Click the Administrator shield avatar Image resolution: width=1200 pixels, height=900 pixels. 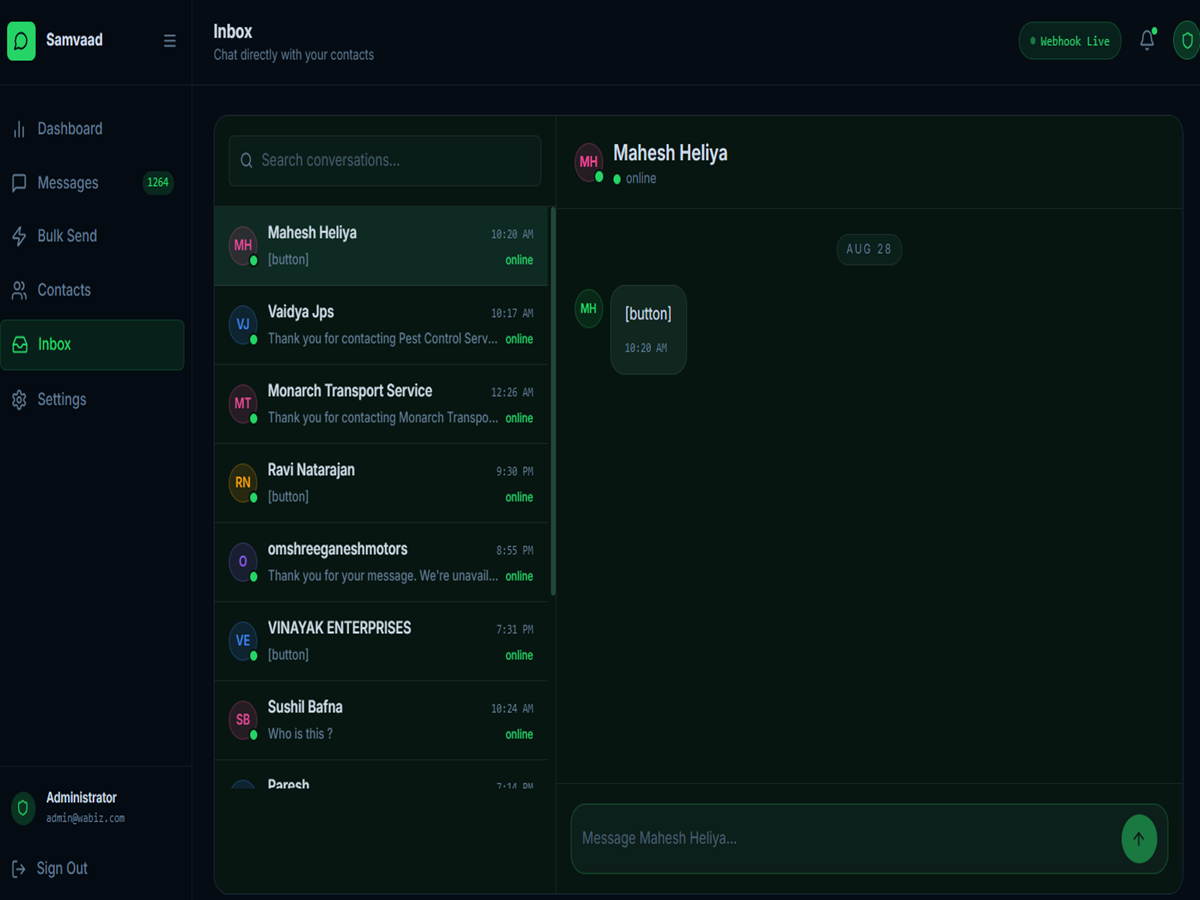pos(23,807)
